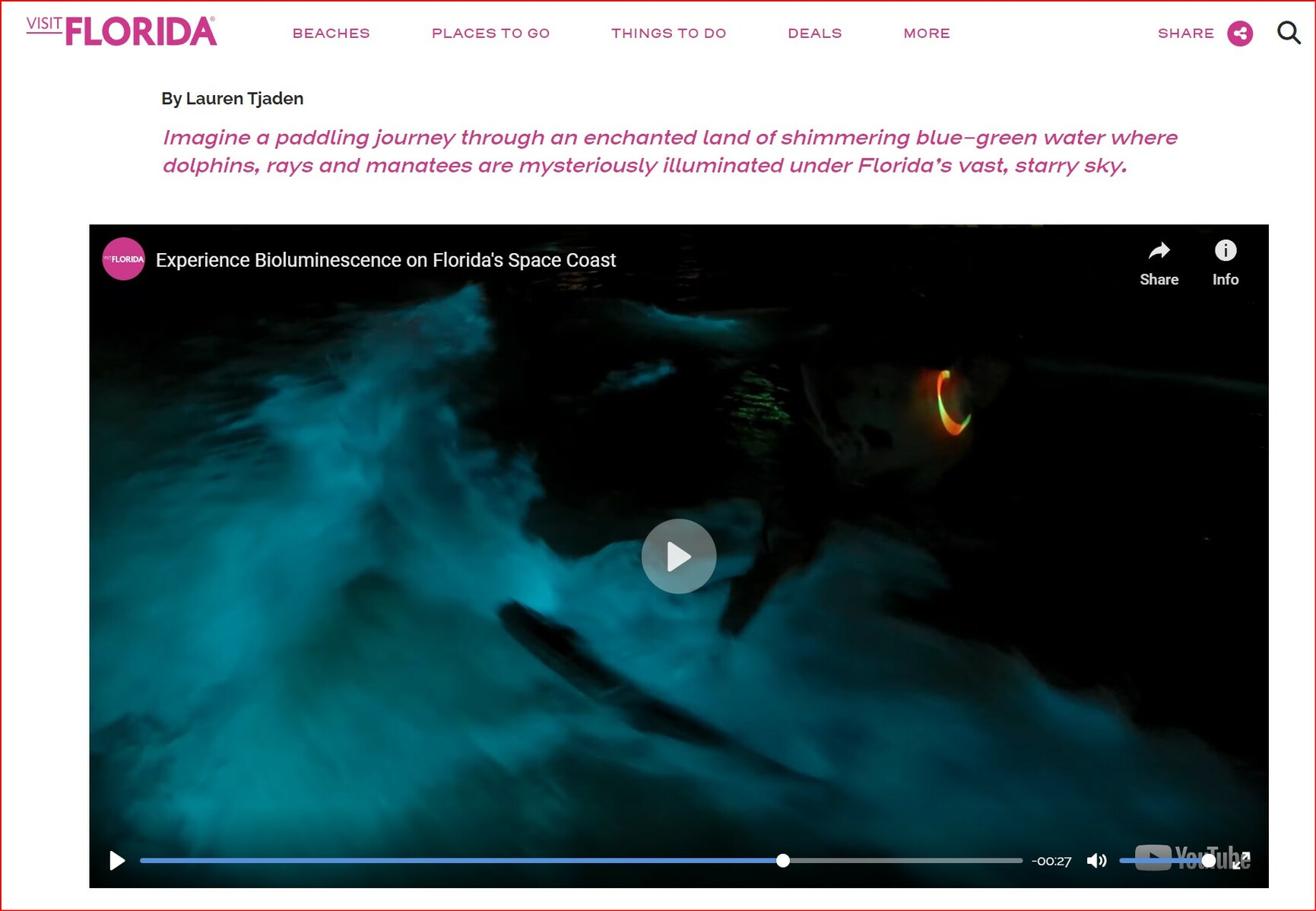Open the Places To Go menu
The width and height of the screenshot is (1316, 911).
490,33
